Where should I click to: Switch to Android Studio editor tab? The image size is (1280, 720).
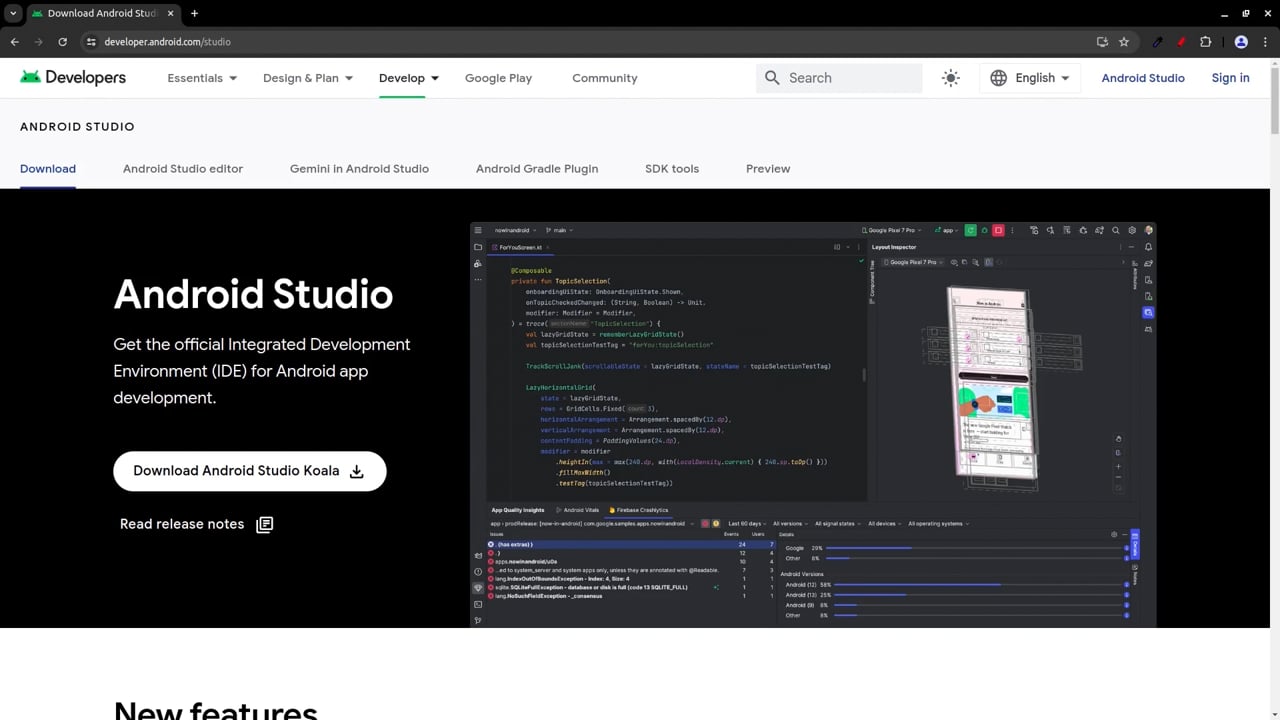(x=183, y=169)
